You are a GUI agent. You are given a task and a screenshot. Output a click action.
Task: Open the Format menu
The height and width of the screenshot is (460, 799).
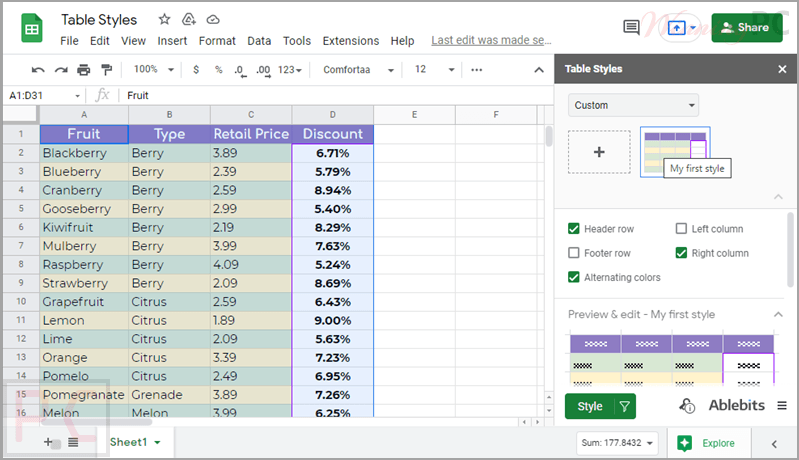point(217,41)
